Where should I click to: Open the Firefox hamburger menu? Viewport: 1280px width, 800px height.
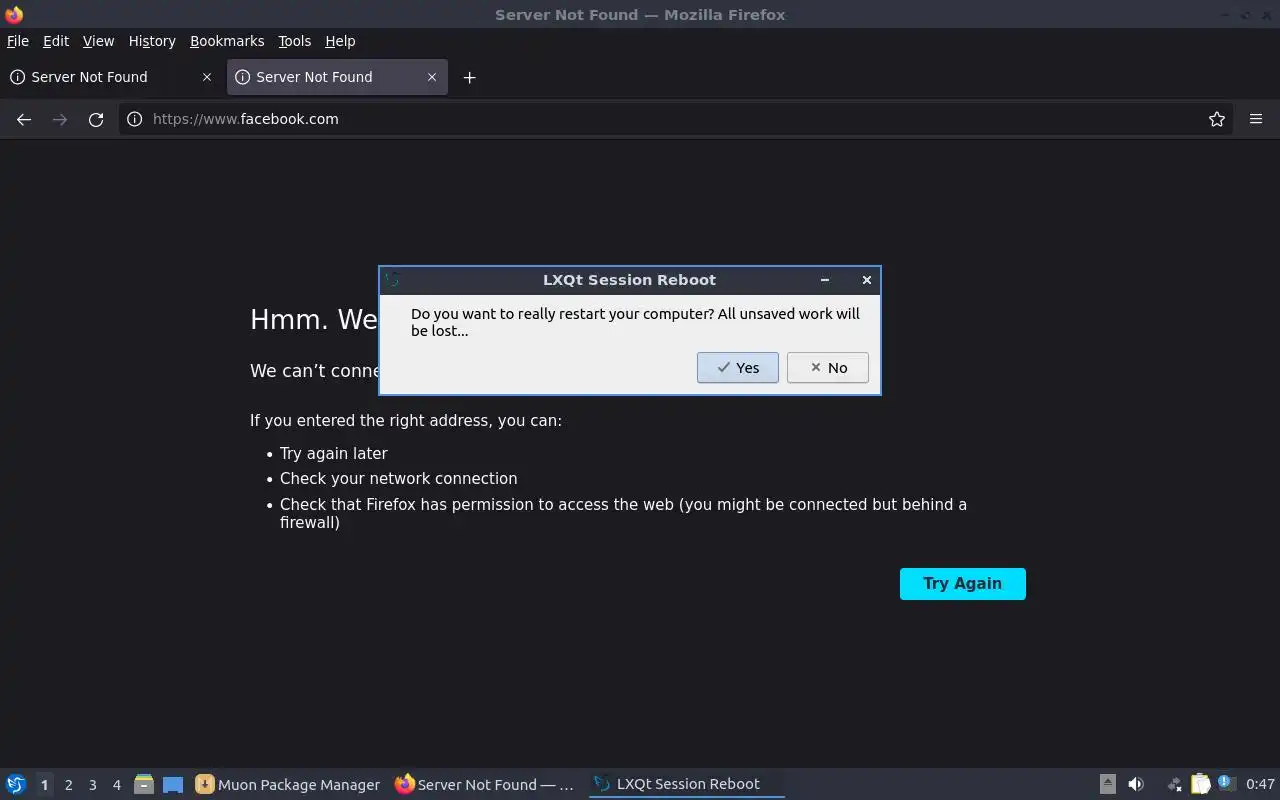1256,119
